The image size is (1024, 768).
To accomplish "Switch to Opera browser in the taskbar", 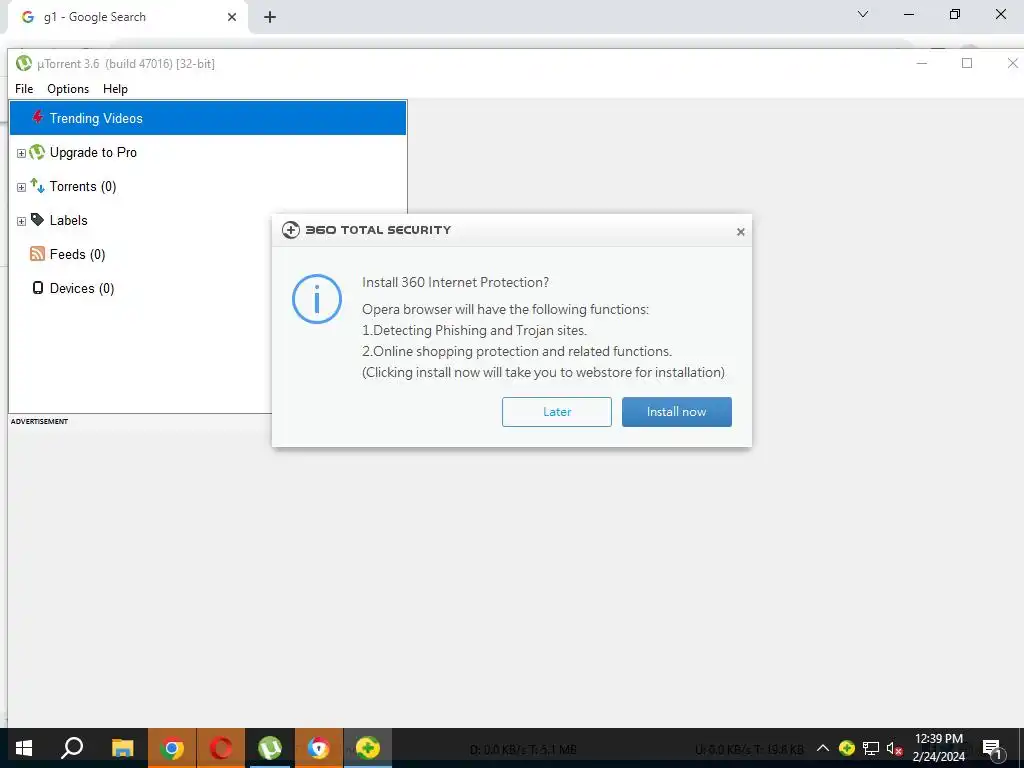I will pos(221,748).
